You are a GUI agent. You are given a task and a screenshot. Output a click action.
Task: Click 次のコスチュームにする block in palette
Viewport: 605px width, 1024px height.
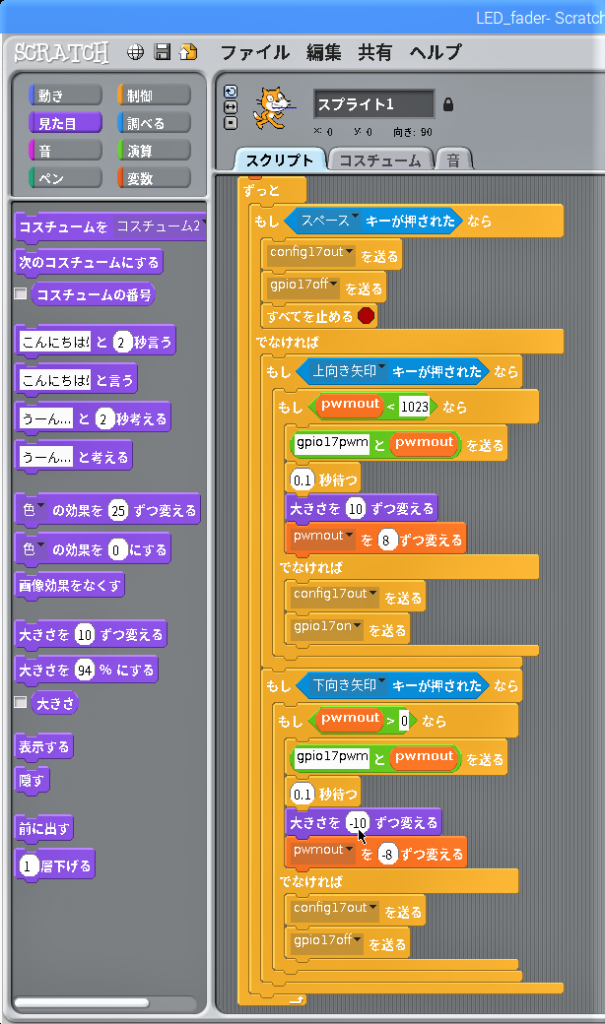pyautogui.click(x=89, y=263)
